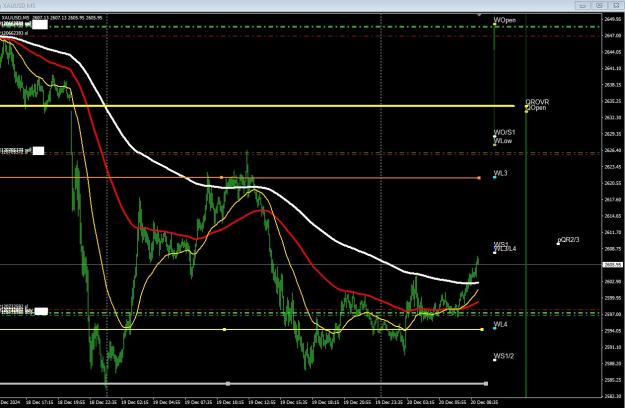Click the 19 Dec 23:35 time label
The height and width of the screenshot is (408, 625).
point(389,402)
